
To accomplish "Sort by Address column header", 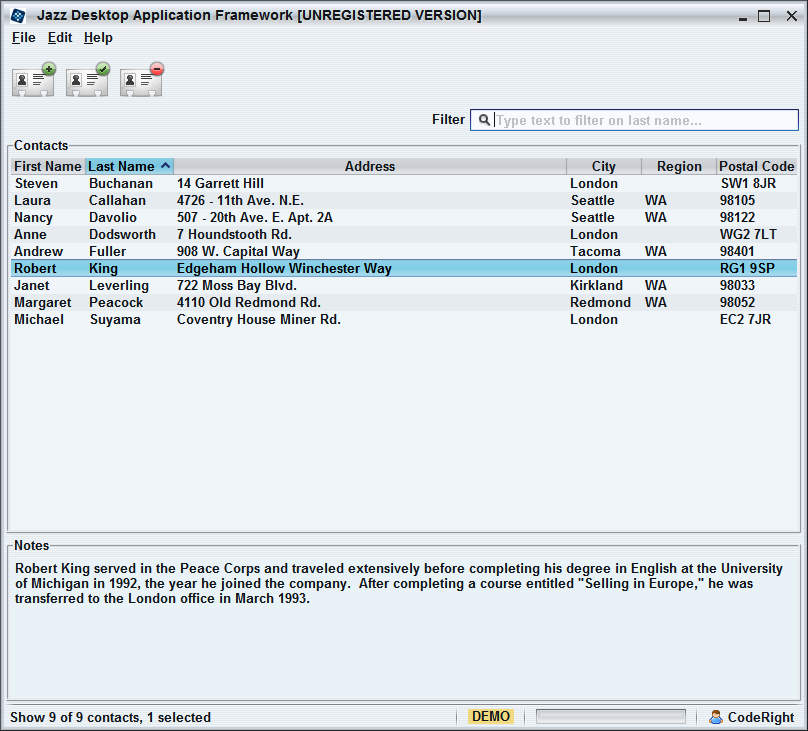I will point(370,166).
